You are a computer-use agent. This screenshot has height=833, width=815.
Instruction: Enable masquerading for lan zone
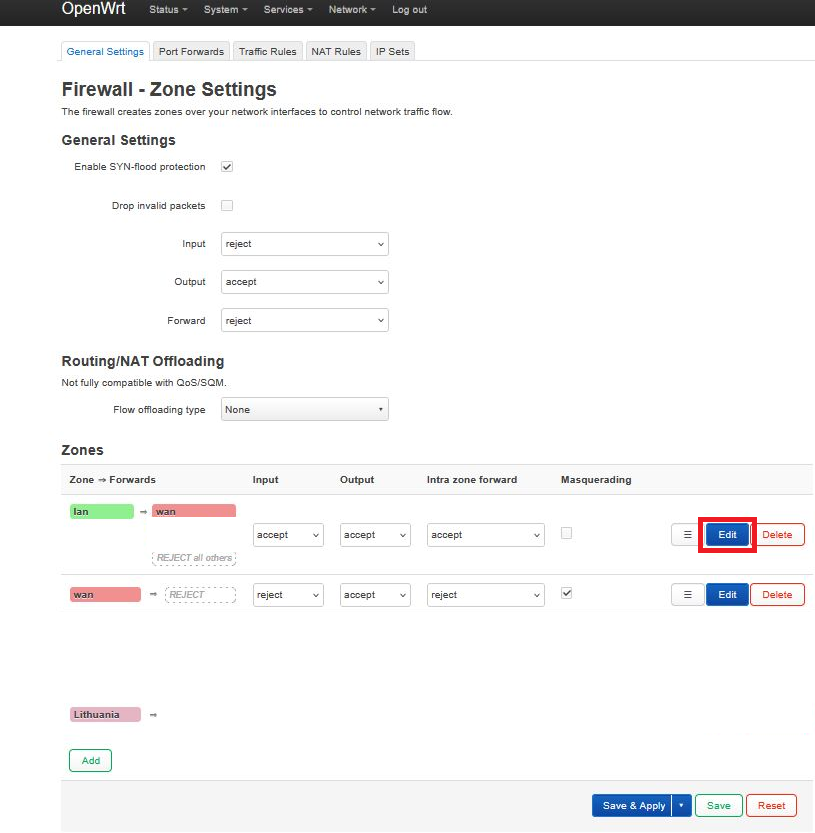pos(567,534)
